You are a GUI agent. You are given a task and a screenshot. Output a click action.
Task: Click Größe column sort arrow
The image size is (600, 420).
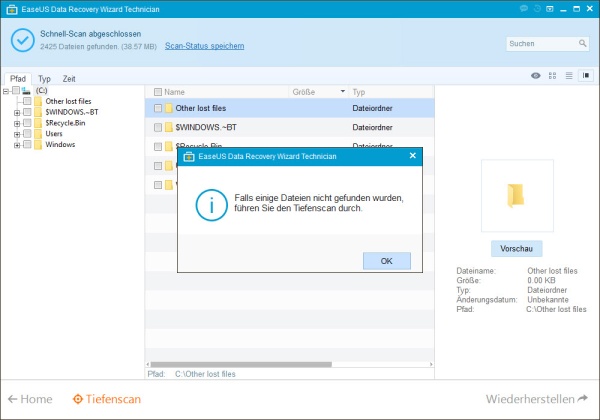343,91
